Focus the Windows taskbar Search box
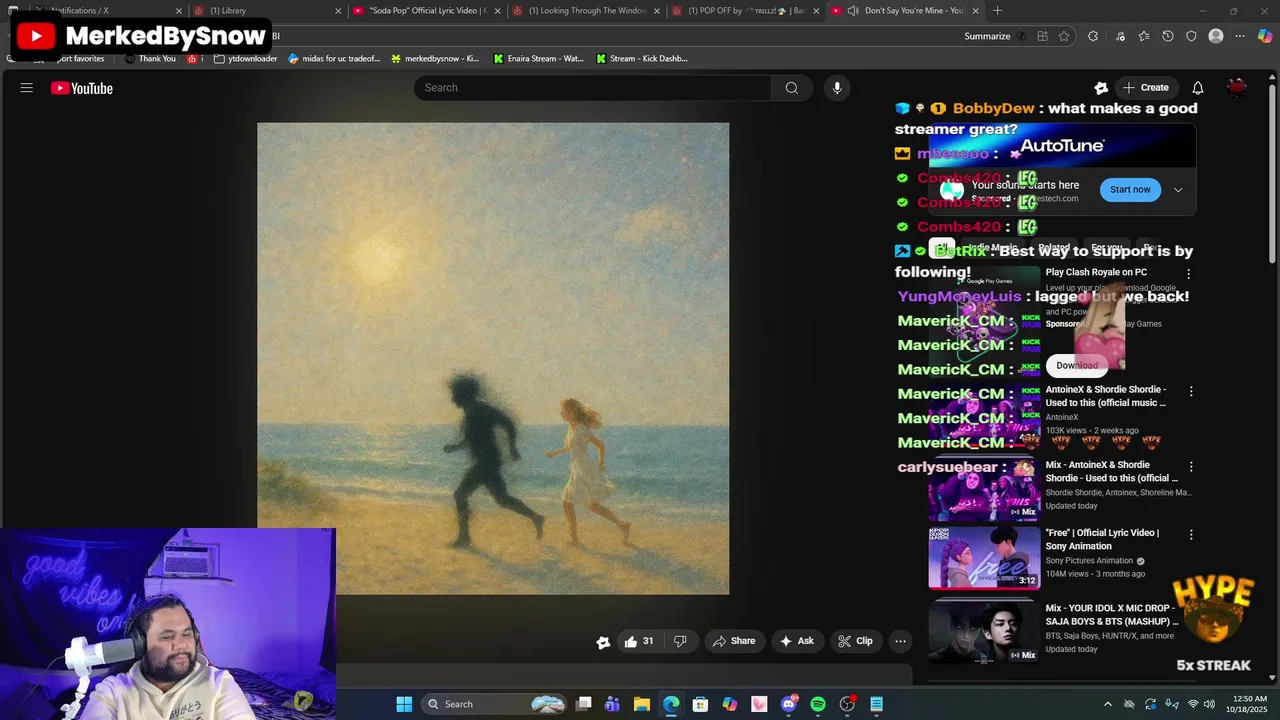This screenshot has width=1280, height=720. (495, 704)
